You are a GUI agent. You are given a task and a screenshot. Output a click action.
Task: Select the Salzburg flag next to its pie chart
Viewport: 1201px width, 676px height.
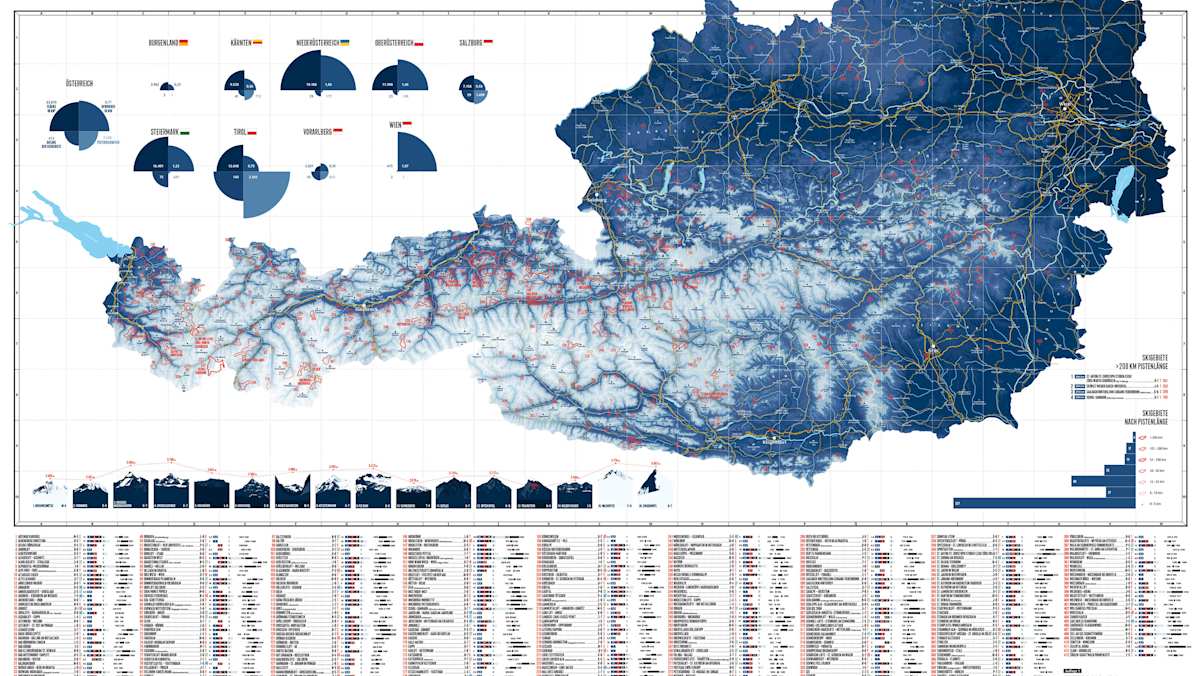(489, 41)
